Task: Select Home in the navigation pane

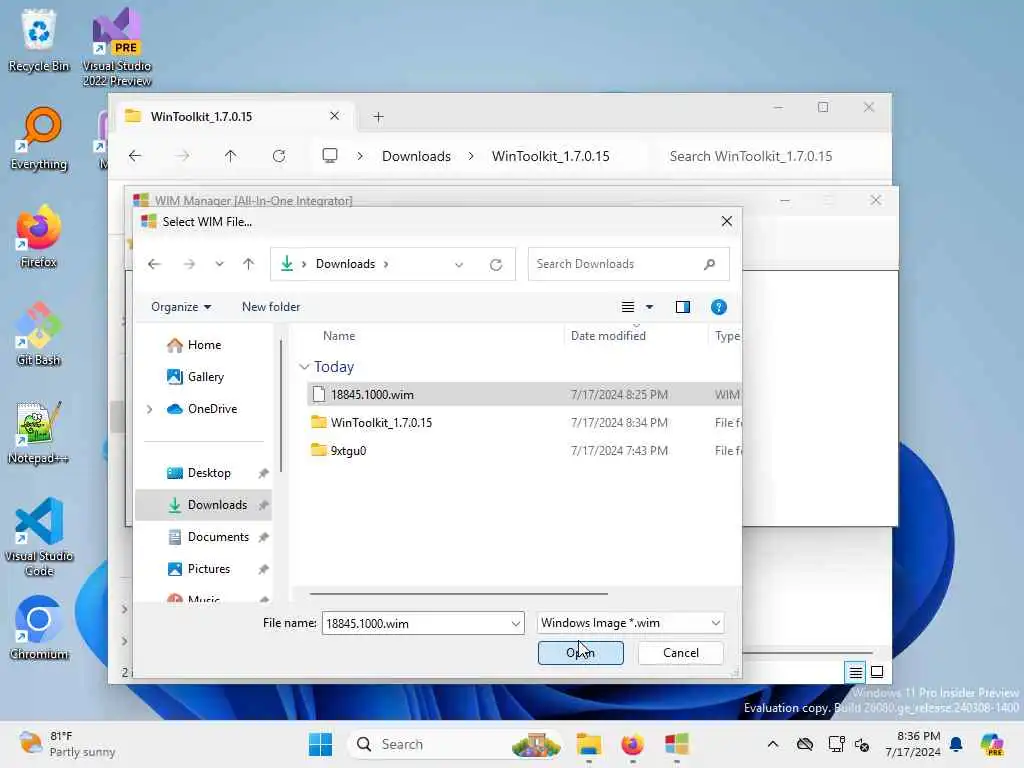Action: (x=203, y=345)
